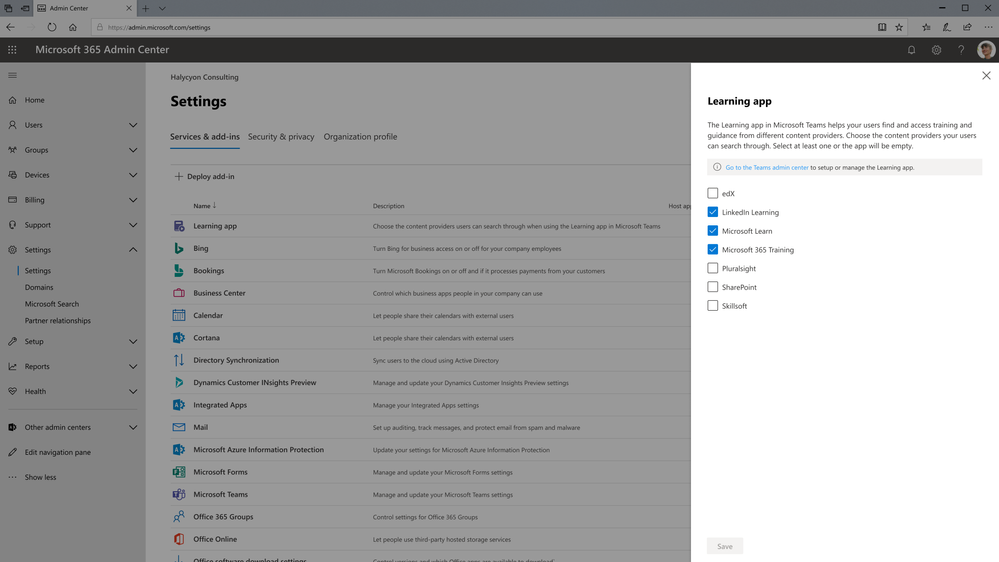The height and width of the screenshot is (562, 999).
Task: Close the Learning app panel
Action: (986, 76)
